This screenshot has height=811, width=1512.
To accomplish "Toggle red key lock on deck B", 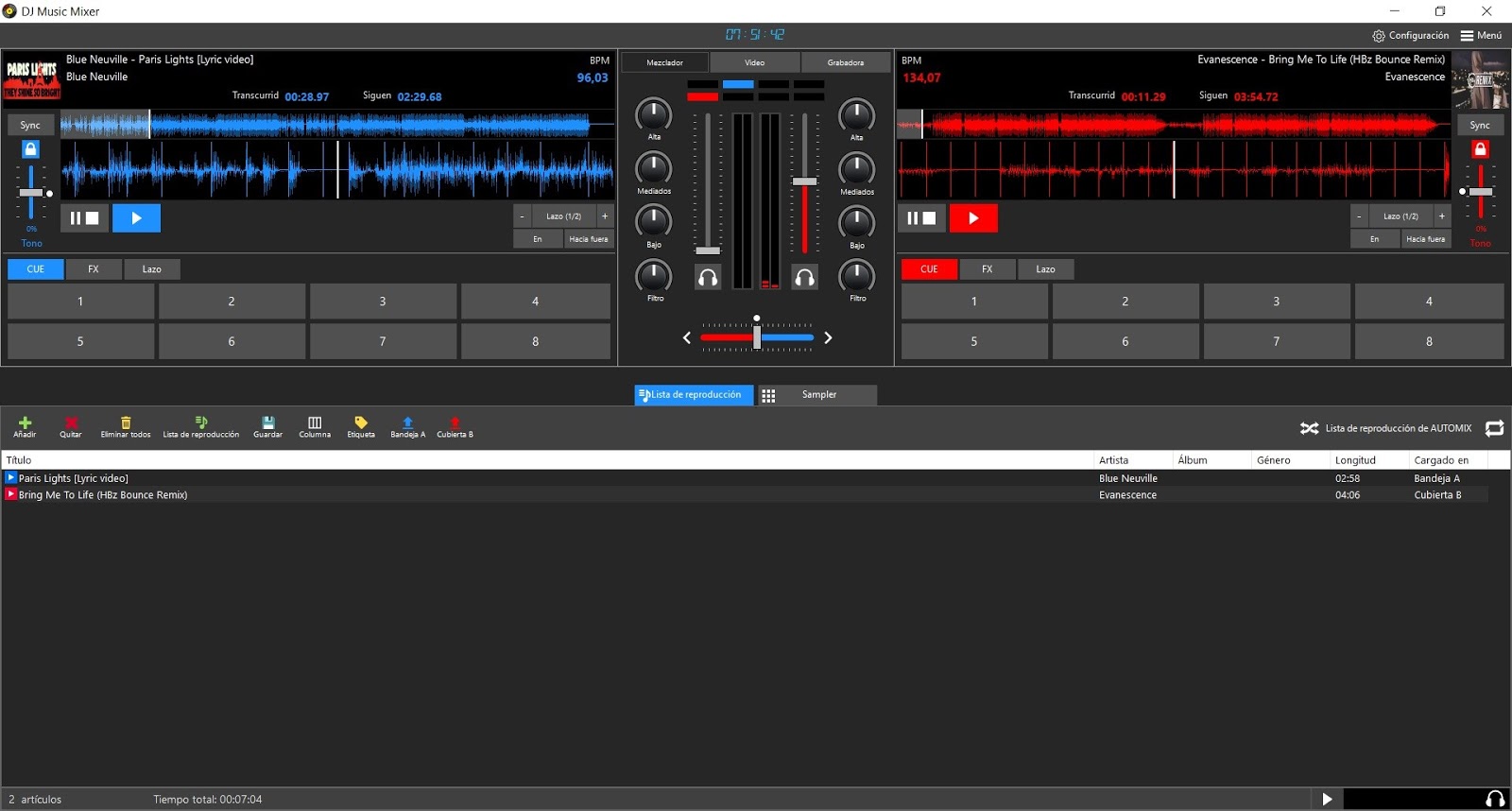I will point(1480,149).
